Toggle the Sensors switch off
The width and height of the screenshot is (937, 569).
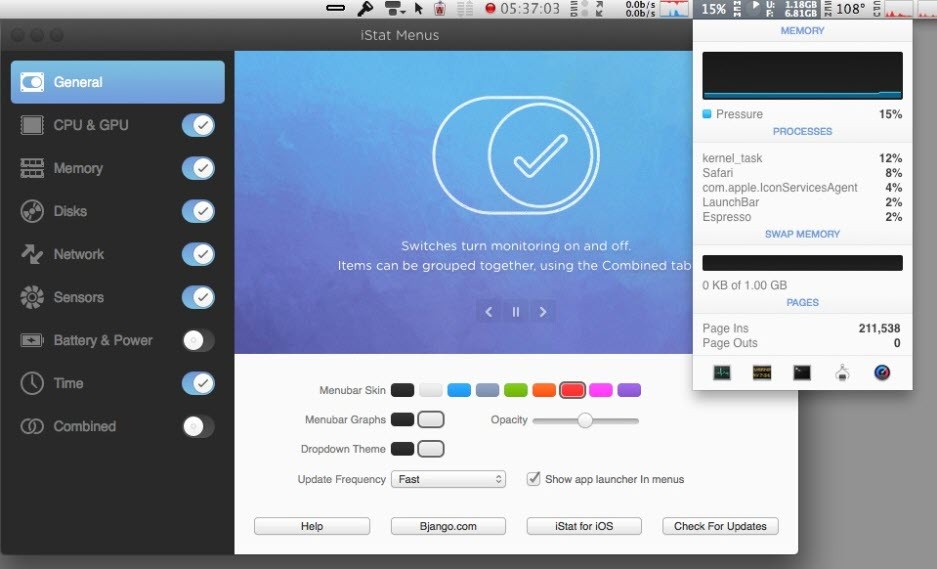click(x=198, y=297)
